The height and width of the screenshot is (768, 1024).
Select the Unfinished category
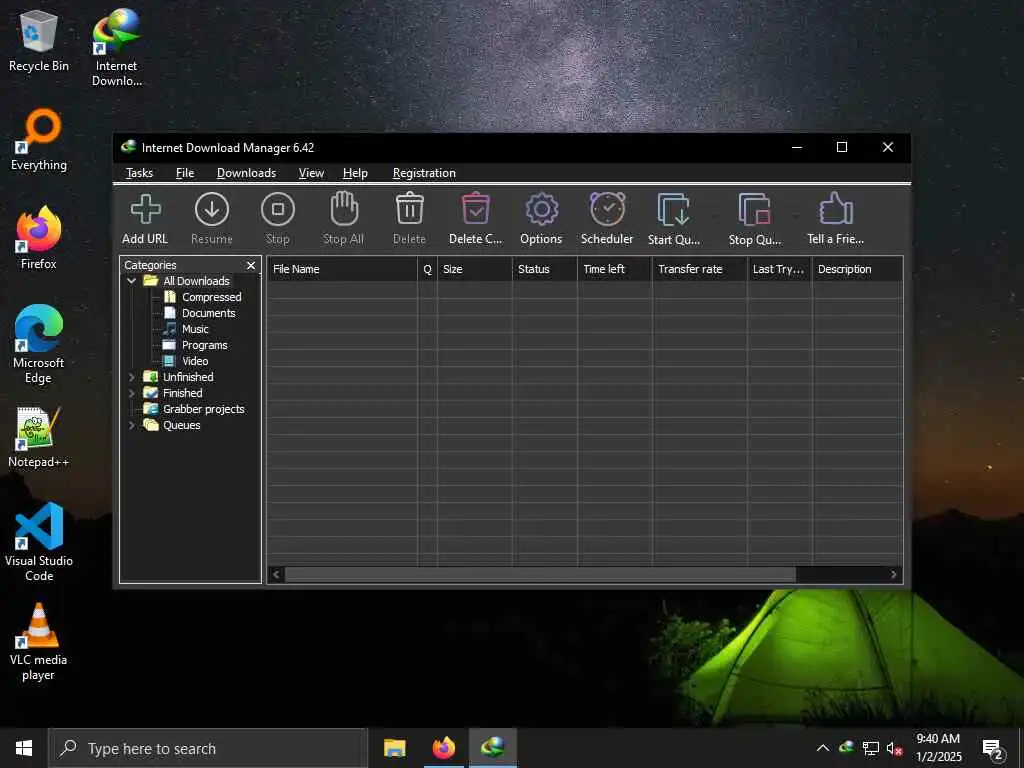[188, 377]
